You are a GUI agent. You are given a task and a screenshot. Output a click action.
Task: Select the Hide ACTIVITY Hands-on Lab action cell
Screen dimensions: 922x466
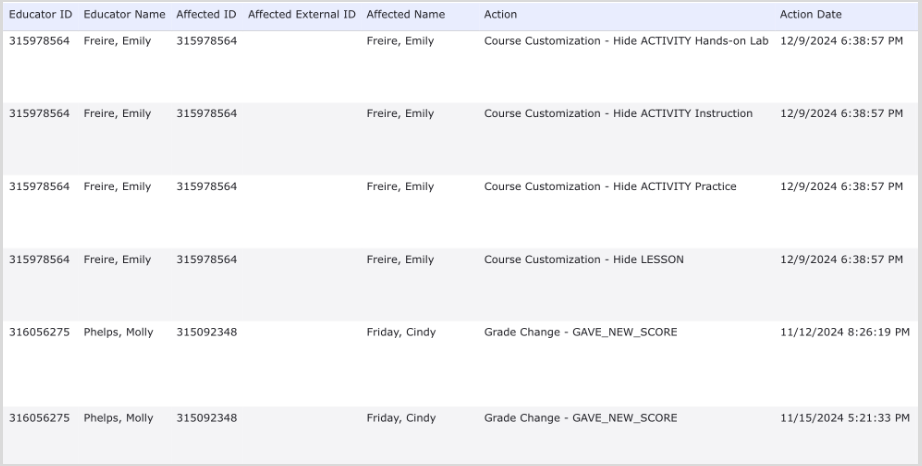[x=626, y=41]
